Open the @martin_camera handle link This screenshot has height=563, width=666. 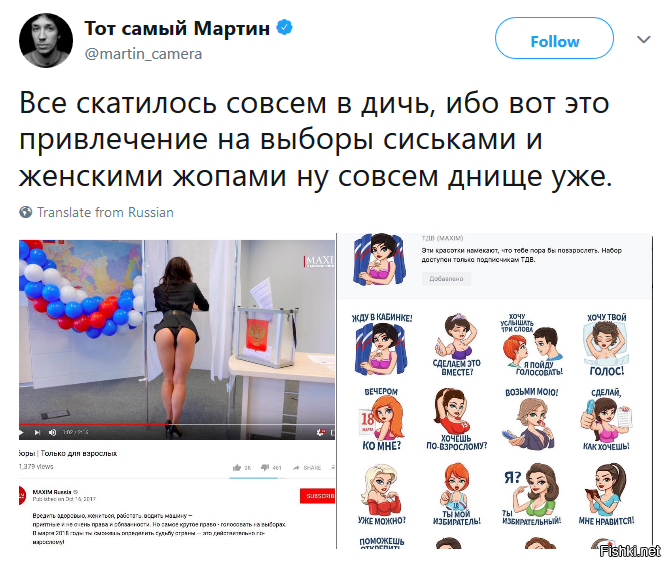pos(143,54)
